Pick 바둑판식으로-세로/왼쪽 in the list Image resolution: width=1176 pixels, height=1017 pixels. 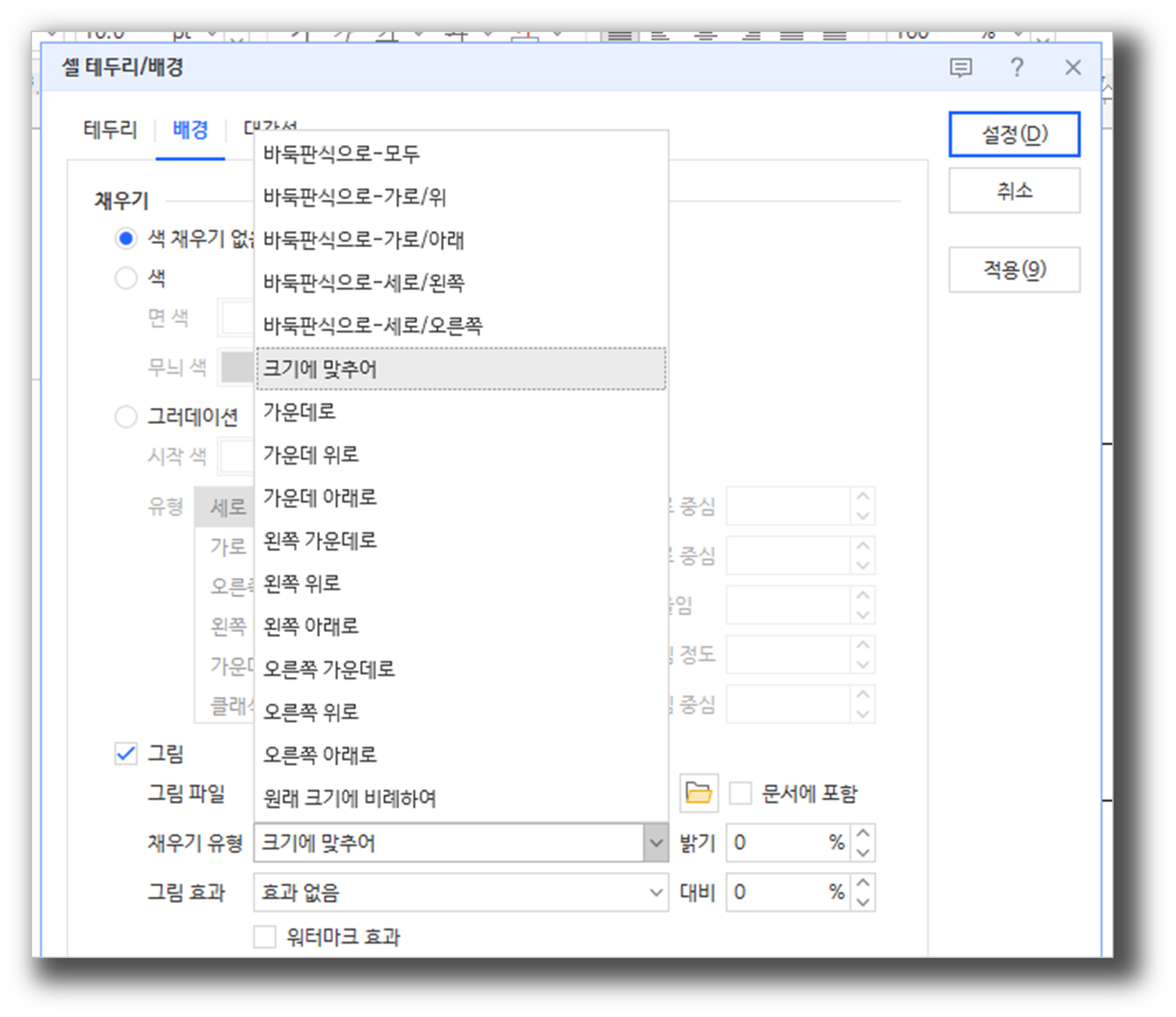pos(461,283)
